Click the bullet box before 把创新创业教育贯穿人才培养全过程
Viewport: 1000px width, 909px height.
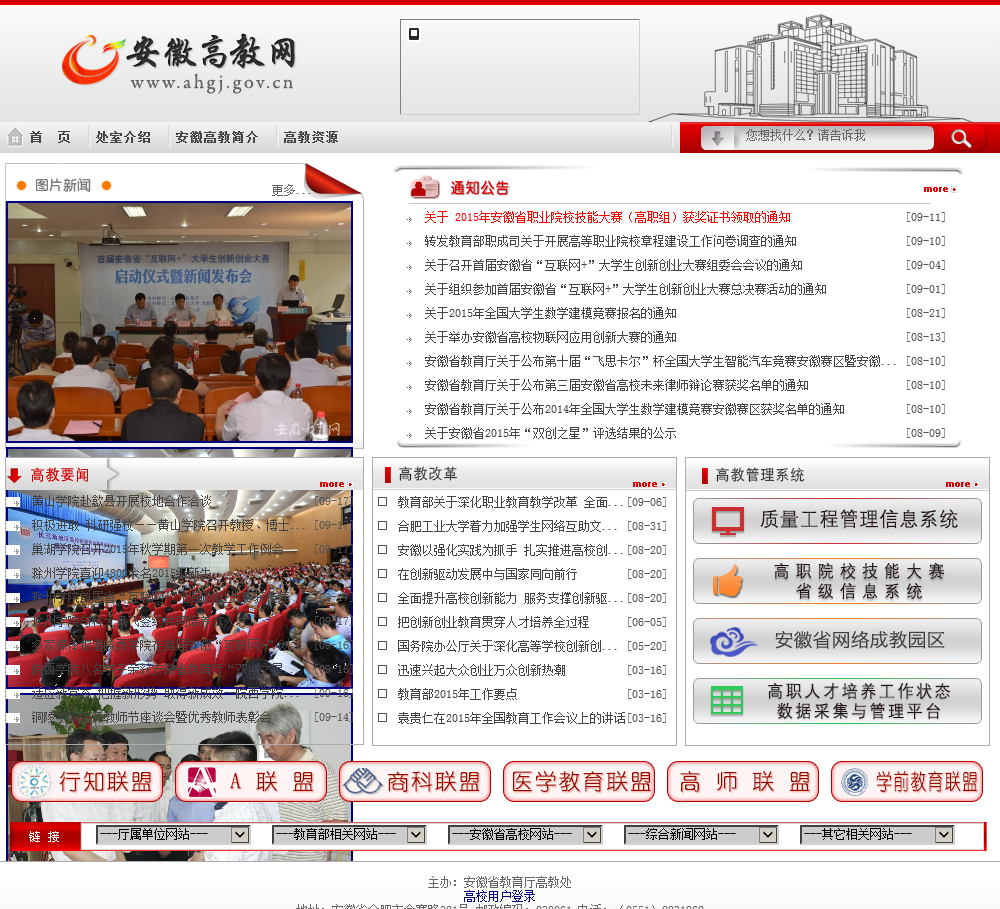pos(383,621)
